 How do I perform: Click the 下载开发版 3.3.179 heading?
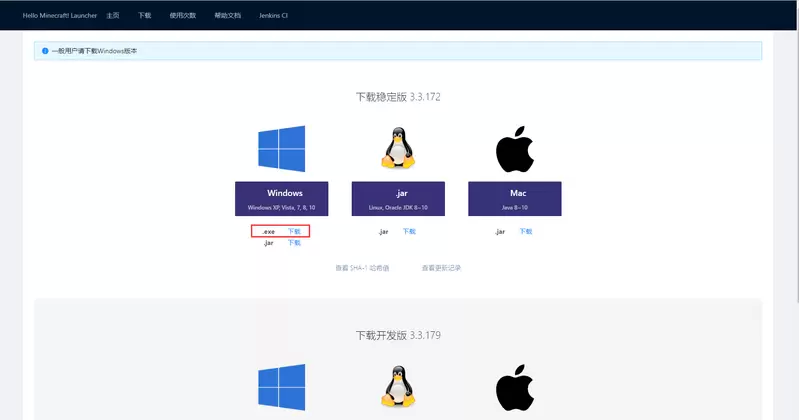[x=398, y=335]
